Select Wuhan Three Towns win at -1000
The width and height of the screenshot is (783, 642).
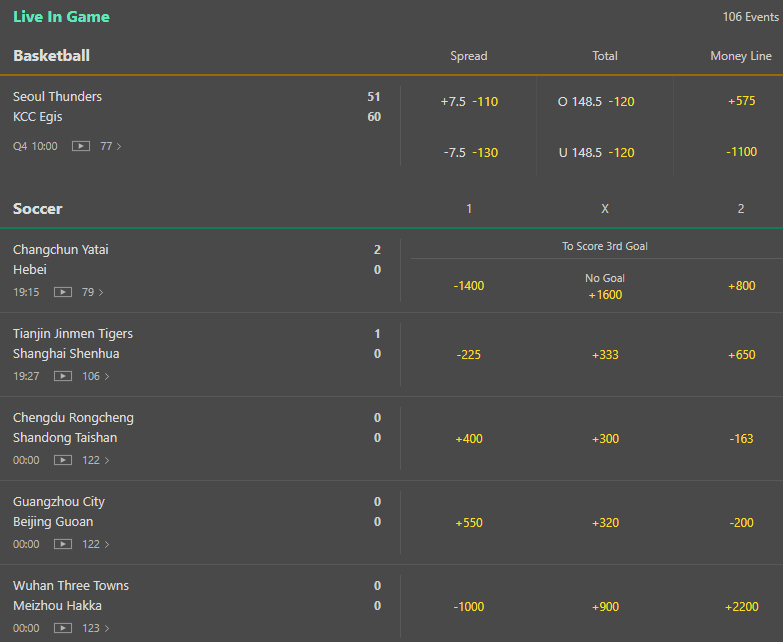tap(469, 607)
